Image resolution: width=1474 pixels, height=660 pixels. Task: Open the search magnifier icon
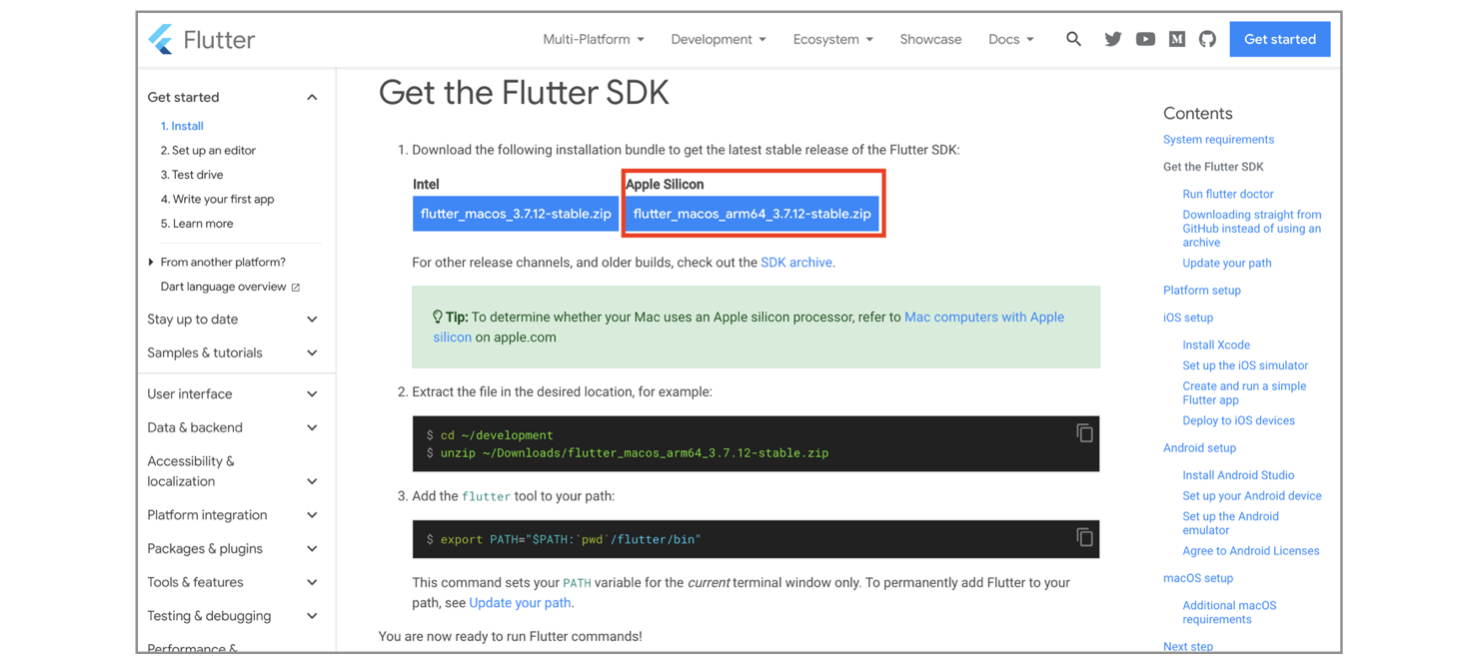(x=1073, y=39)
